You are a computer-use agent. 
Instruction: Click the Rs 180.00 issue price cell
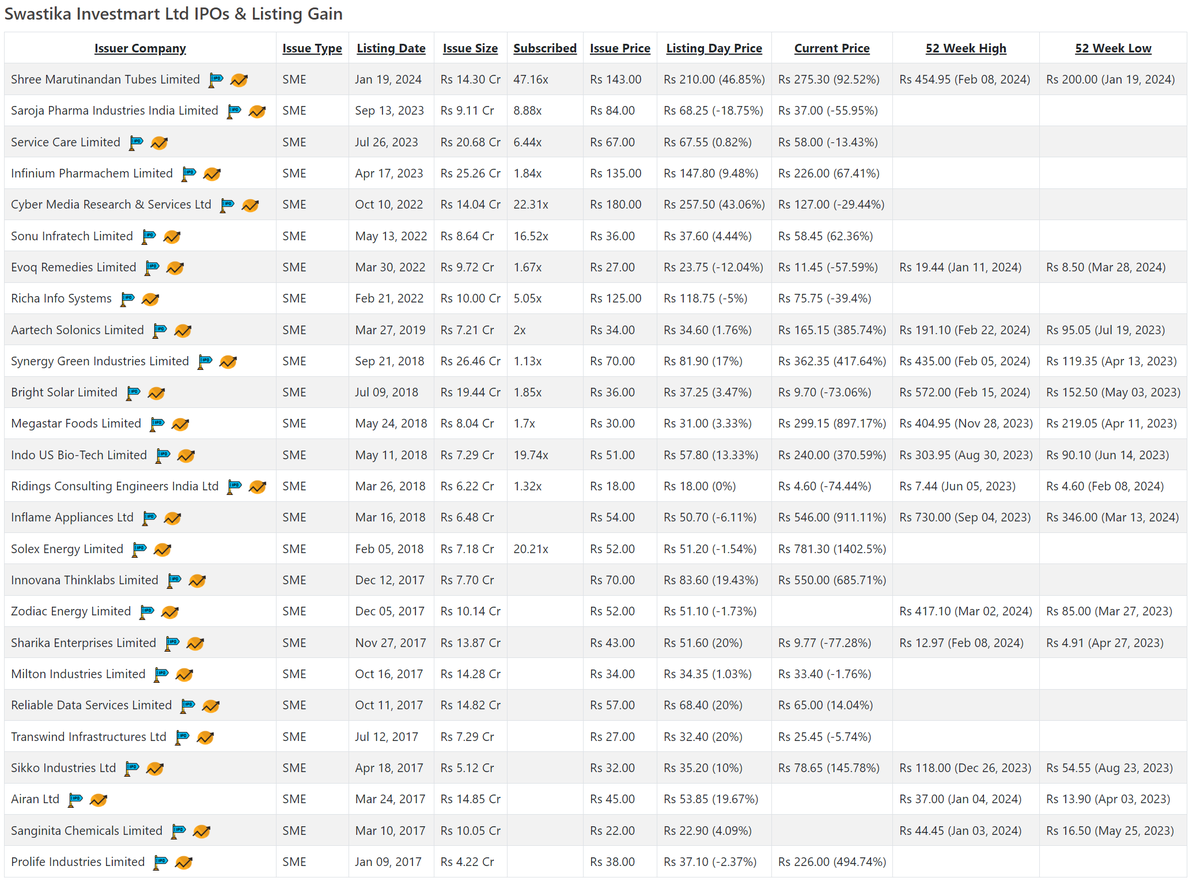pos(616,204)
